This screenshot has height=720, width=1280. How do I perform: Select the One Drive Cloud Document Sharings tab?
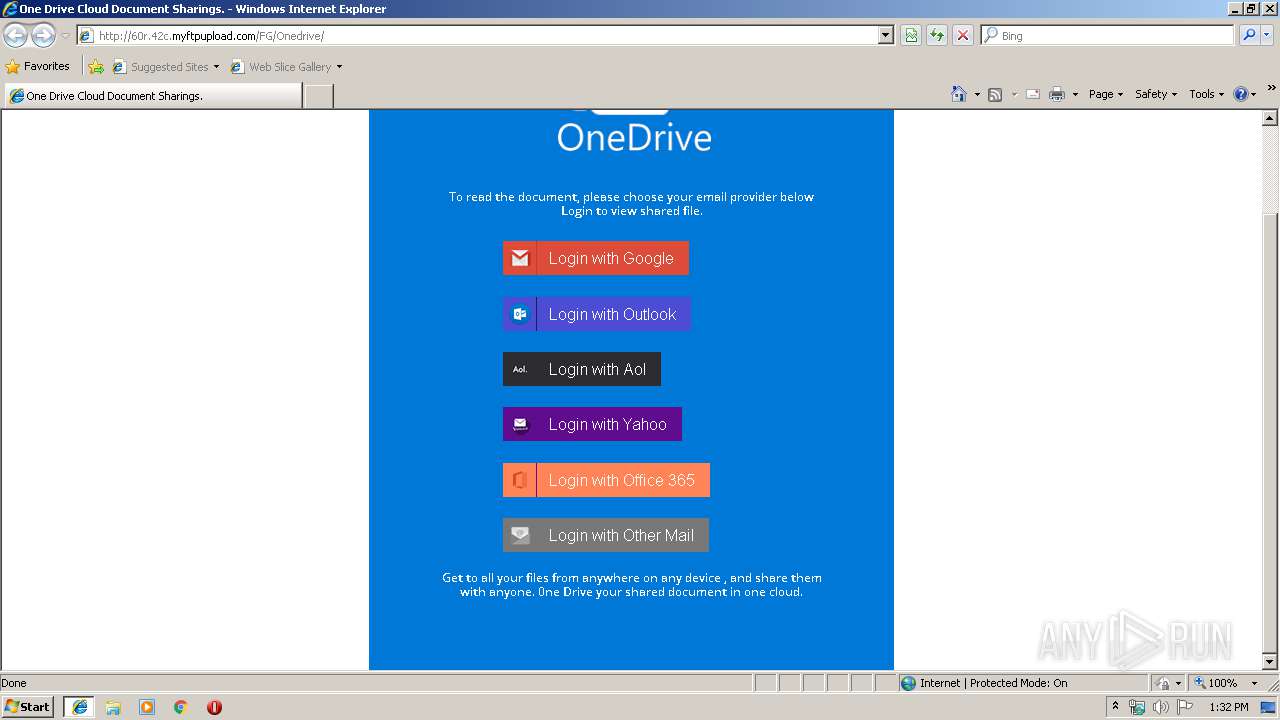click(x=153, y=96)
